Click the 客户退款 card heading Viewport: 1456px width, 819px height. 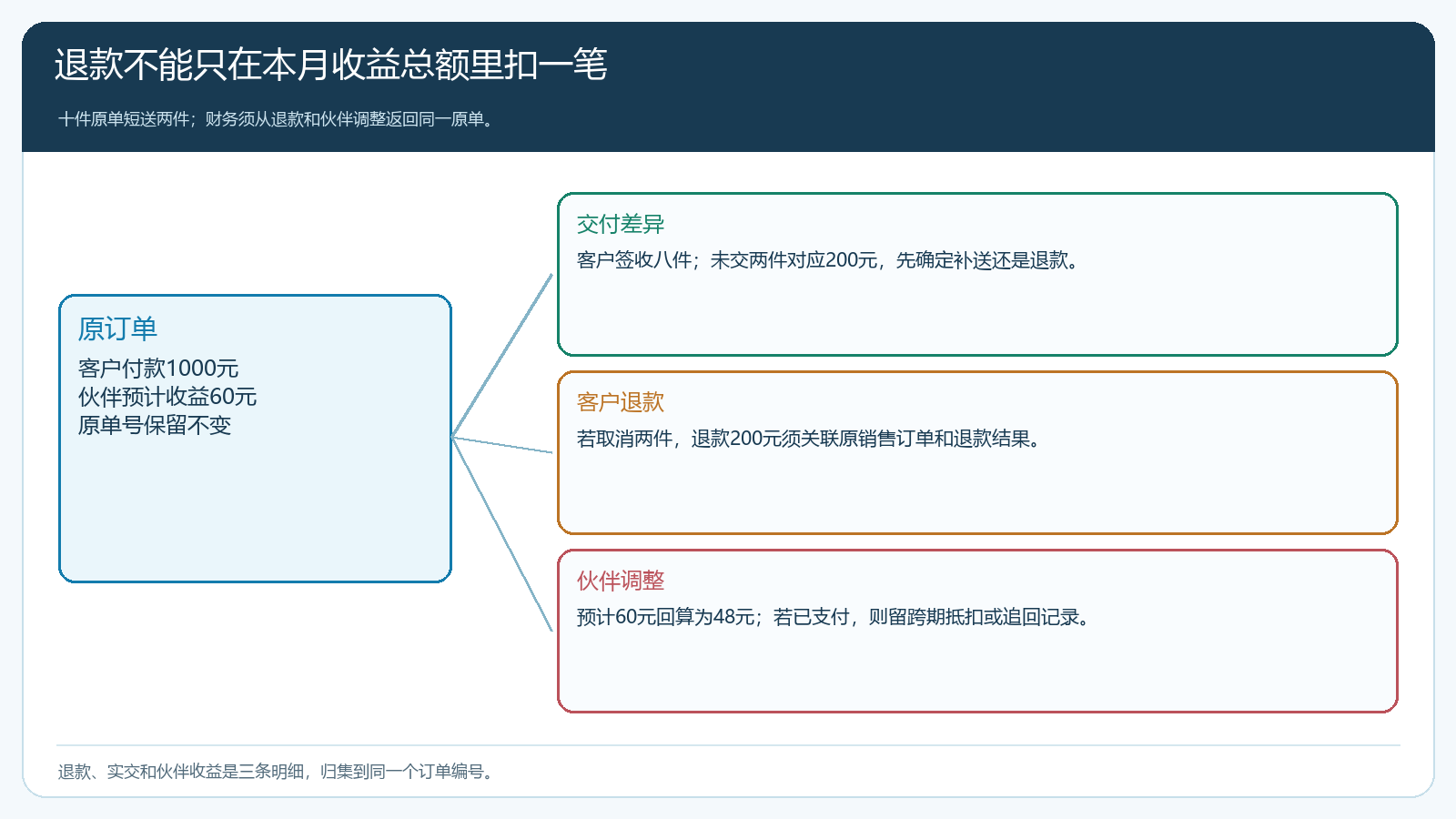click(621, 402)
